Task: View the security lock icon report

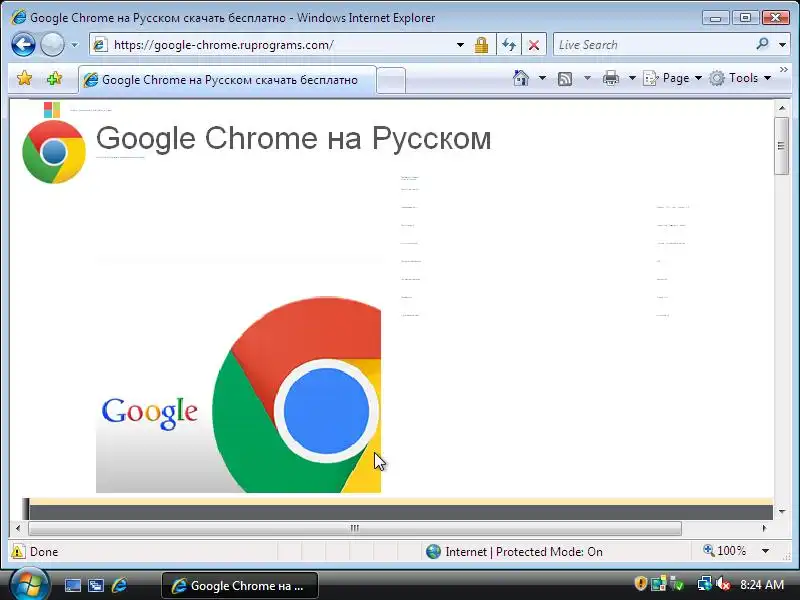Action: pyautogui.click(x=481, y=45)
